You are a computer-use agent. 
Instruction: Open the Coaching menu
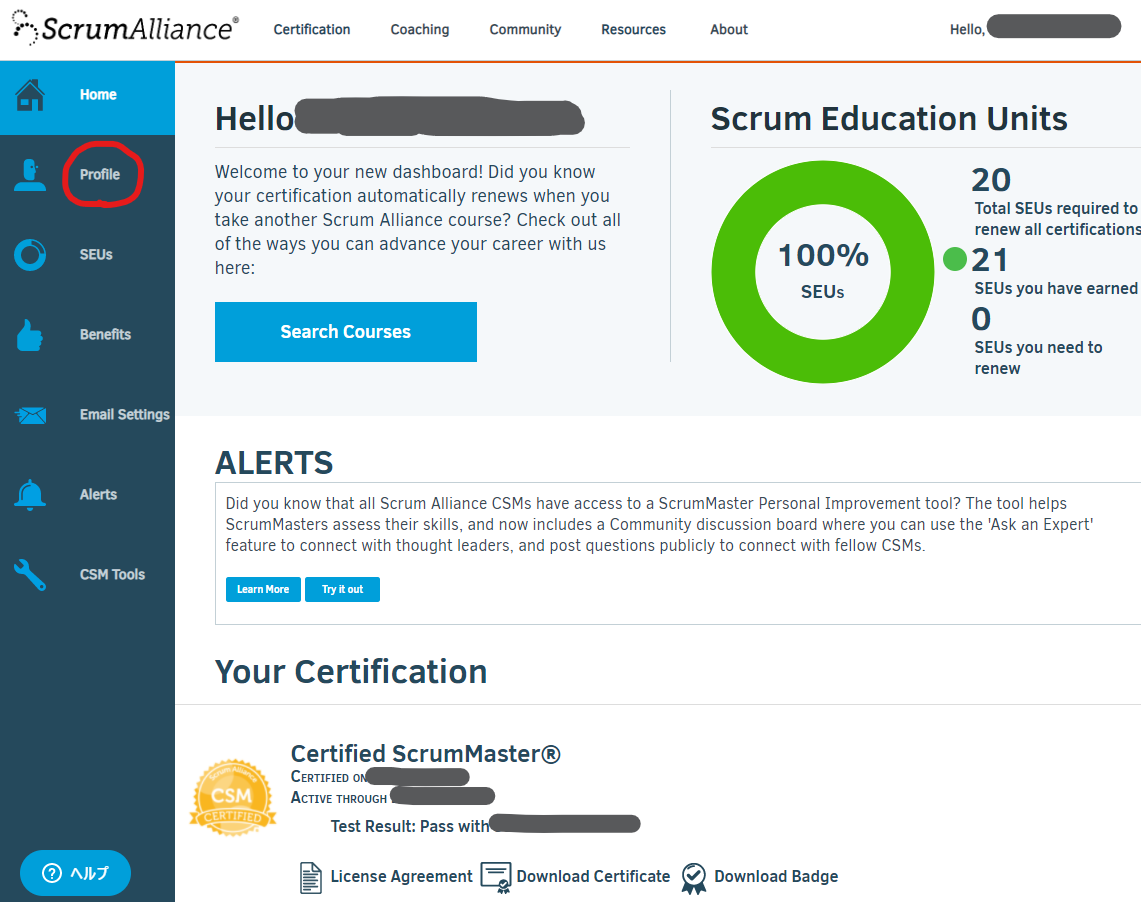(x=420, y=29)
